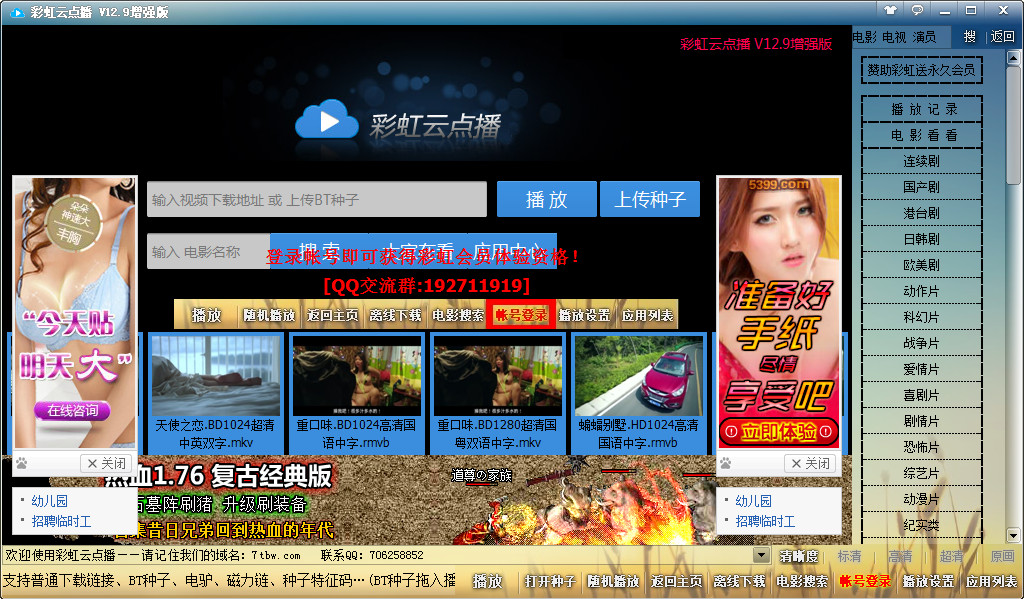Click the sidebar scrollbar up arrow
Image resolution: width=1024 pixels, height=599 pixels.
coord(1014,58)
